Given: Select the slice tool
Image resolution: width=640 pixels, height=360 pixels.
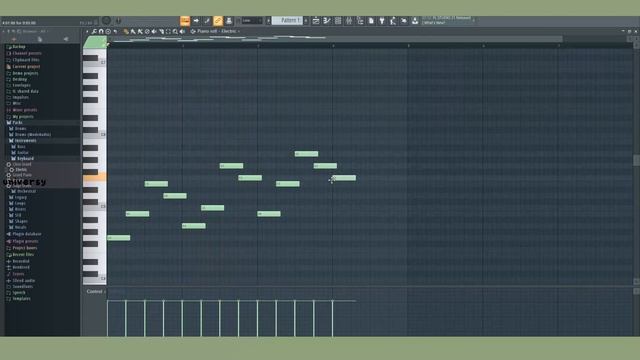Looking at the screenshot, I should (x=161, y=31).
